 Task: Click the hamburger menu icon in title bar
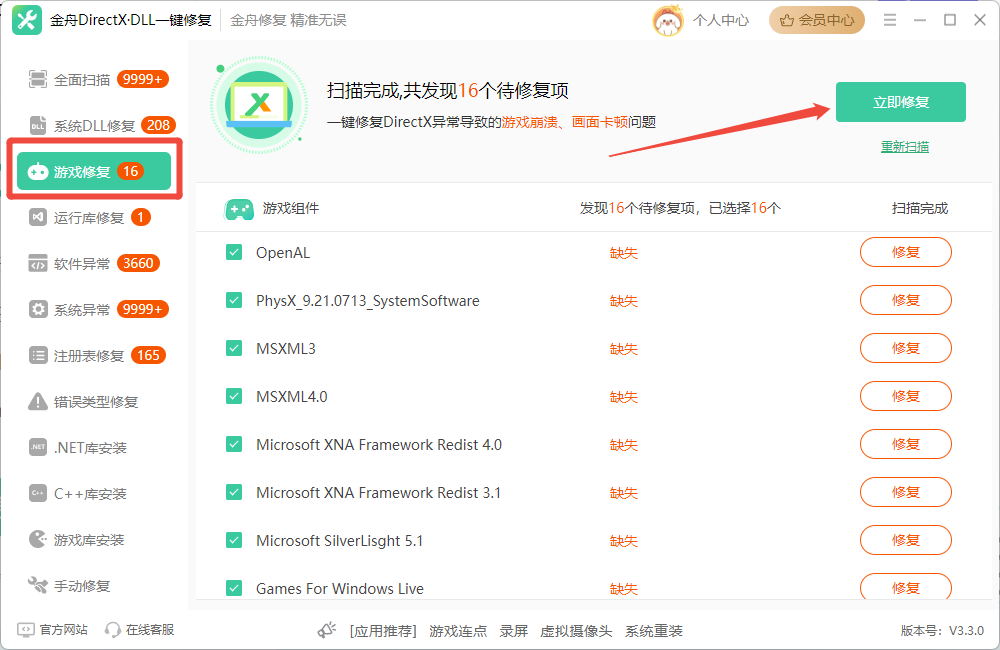click(890, 20)
